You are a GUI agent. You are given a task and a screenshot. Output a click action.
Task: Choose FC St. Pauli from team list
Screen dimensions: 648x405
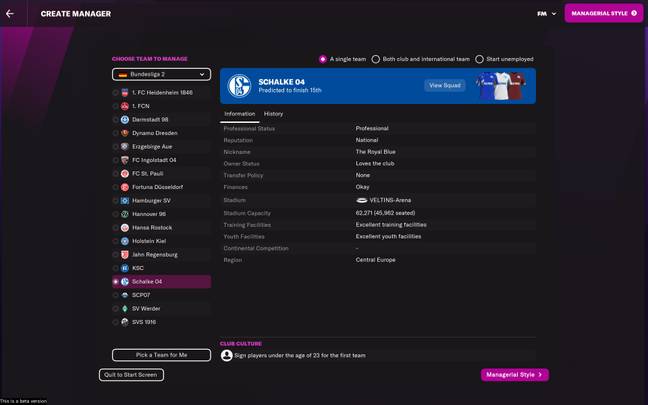pyautogui.click(x=161, y=174)
